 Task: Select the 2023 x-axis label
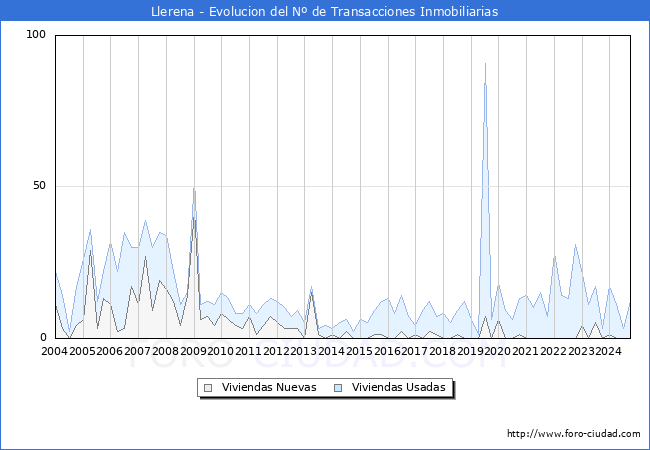coord(581,351)
